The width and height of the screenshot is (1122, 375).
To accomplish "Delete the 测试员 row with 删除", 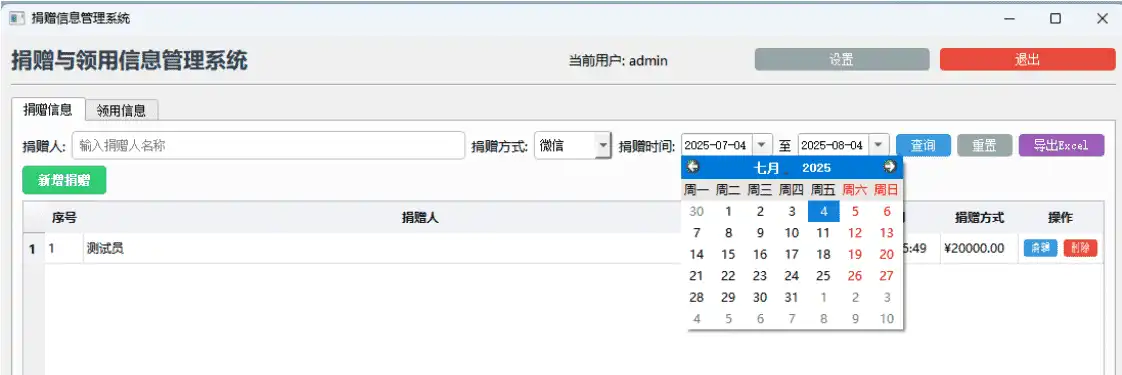I will 1080,248.
